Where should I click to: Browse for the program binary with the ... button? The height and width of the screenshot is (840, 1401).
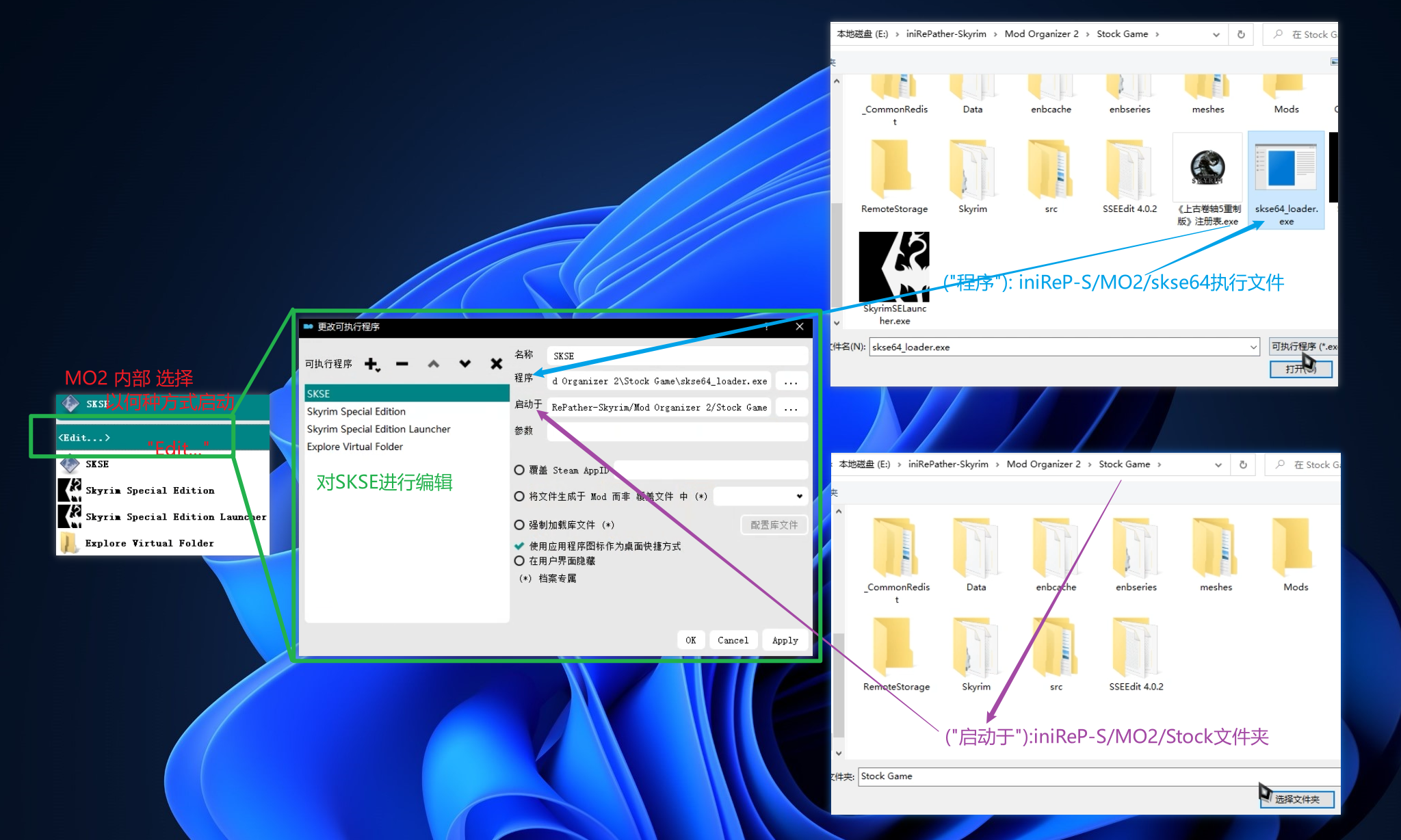click(x=791, y=382)
